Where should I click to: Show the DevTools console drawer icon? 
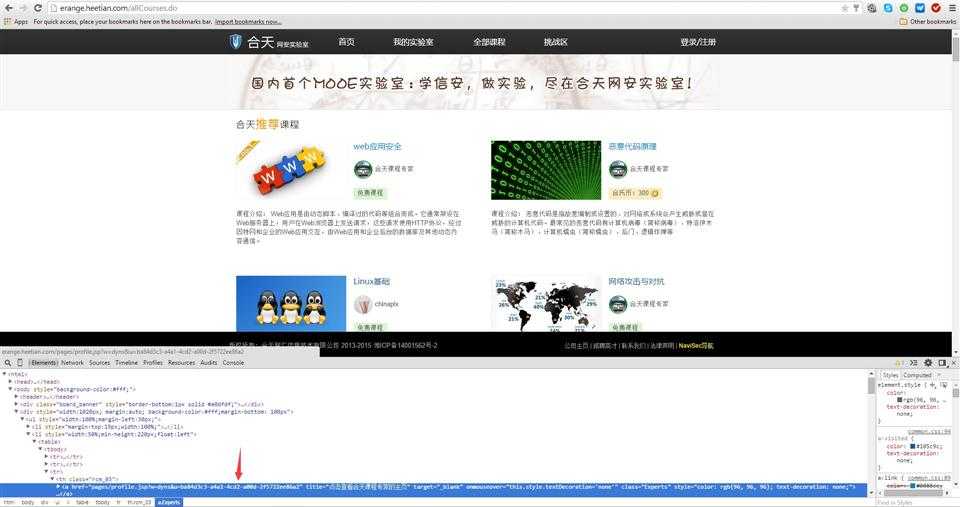click(x=913, y=362)
